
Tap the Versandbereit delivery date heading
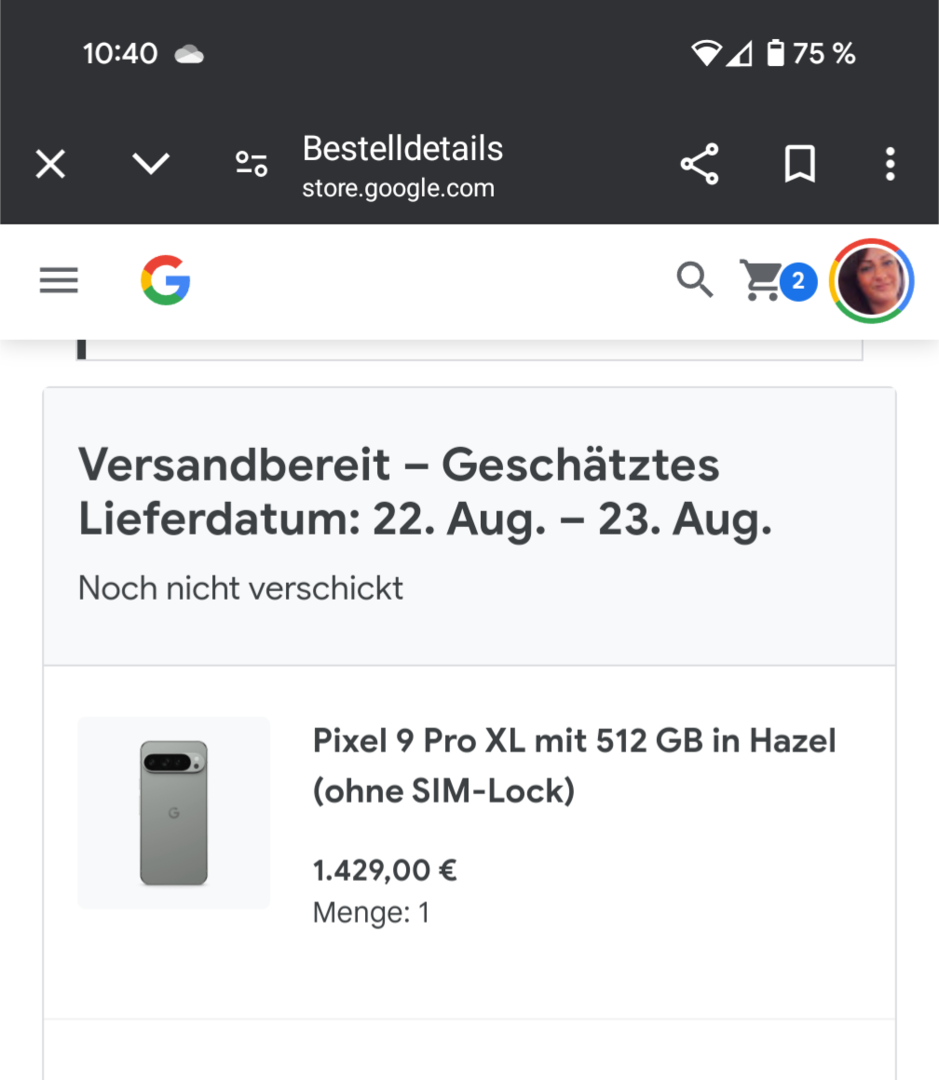425,492
